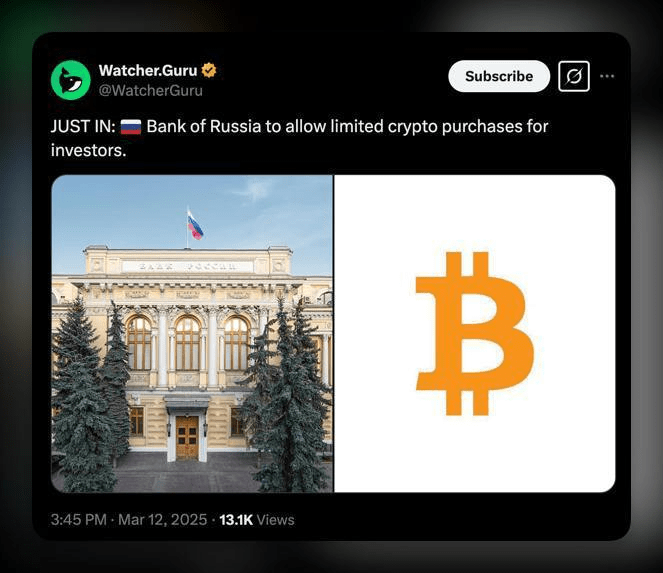Open the Watcher.Guru profile avatar

tap(71, 80)
